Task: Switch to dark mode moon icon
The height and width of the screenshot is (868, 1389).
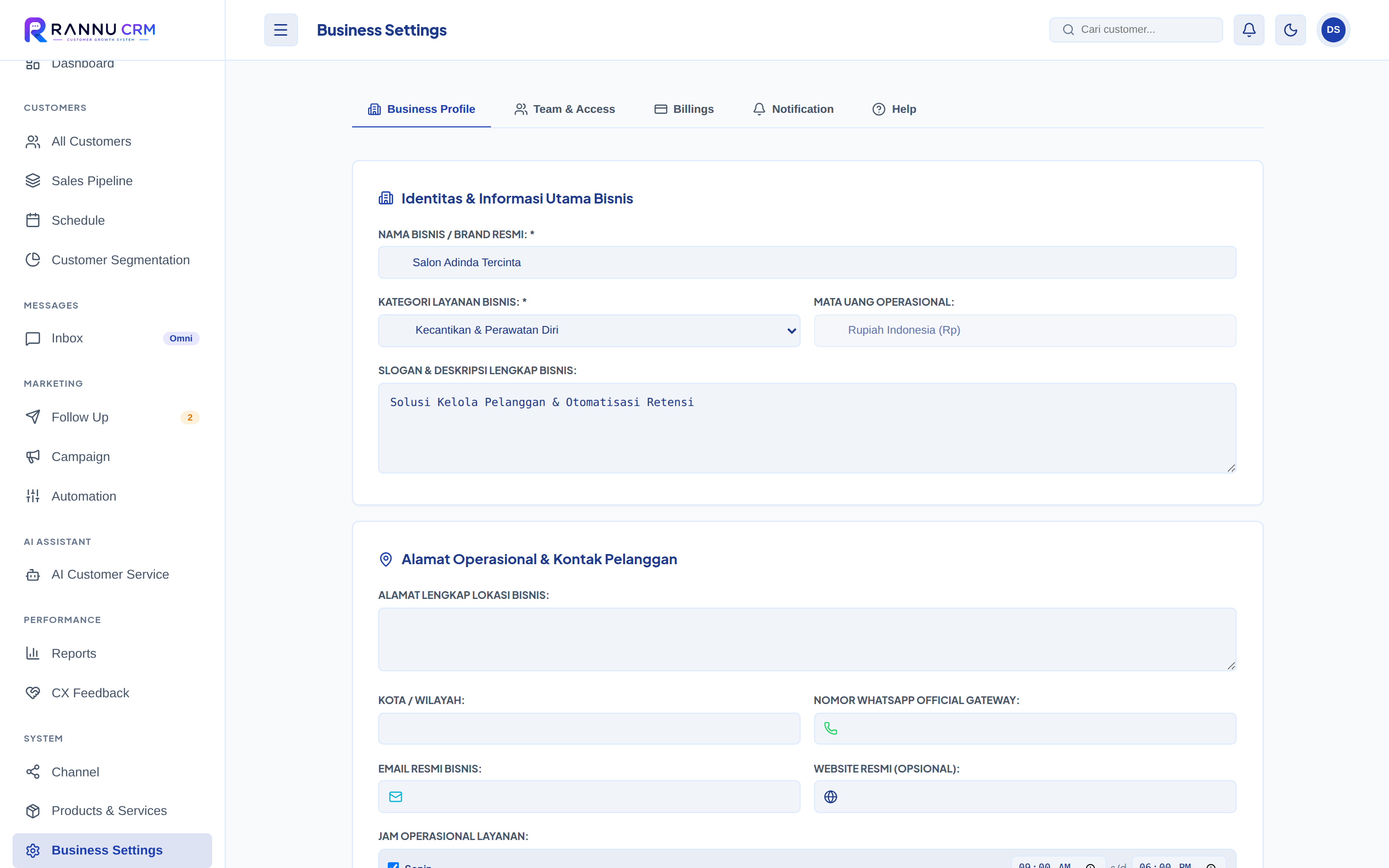Action: click(x=1290, y=30)
